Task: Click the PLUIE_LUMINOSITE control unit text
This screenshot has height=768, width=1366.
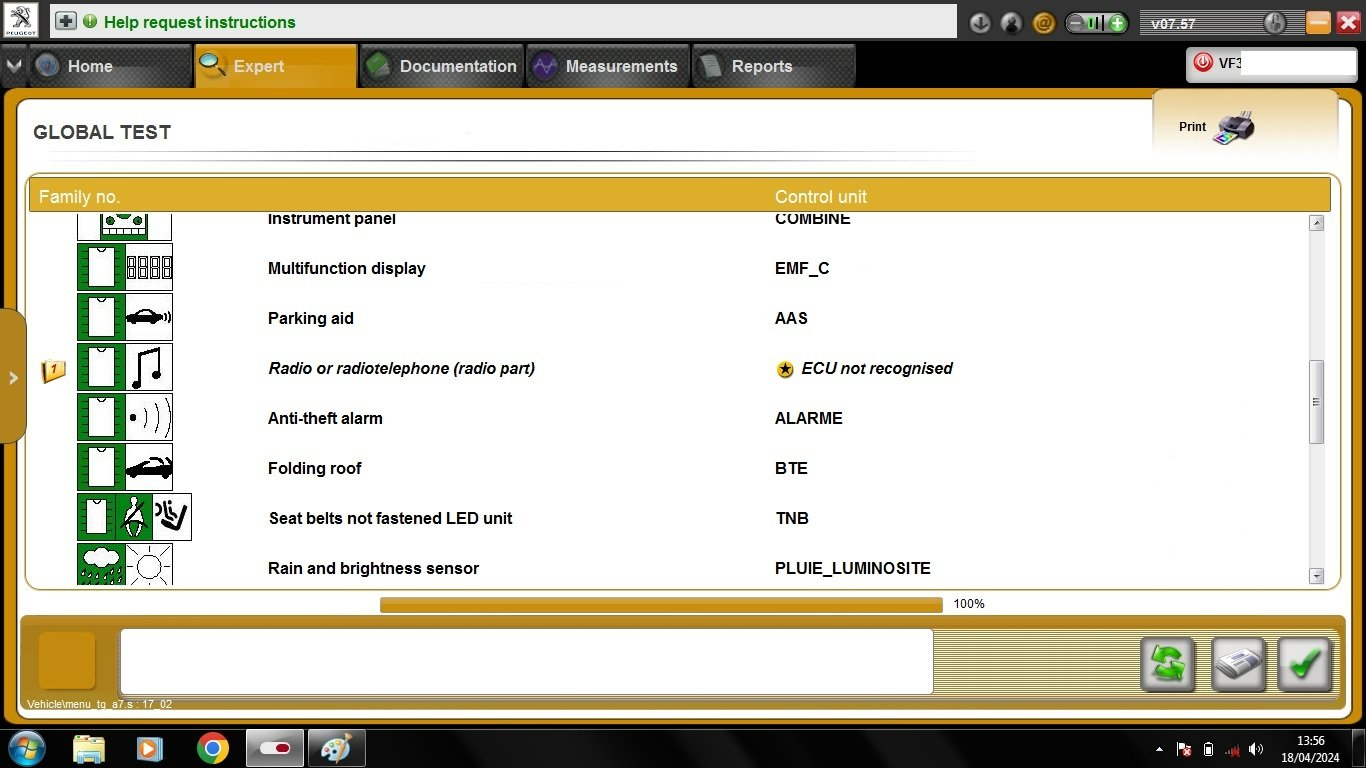Action: click(x=853, y=568)
